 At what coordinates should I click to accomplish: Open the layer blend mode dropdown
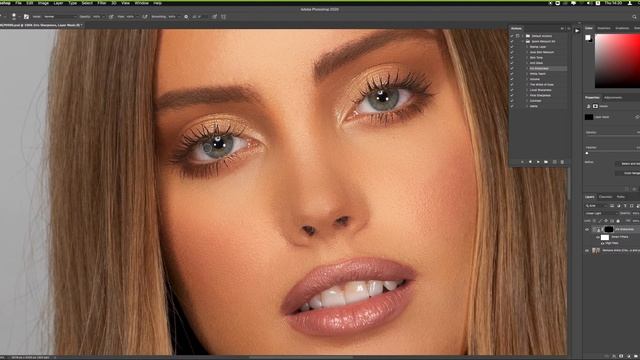pos(601,213)
